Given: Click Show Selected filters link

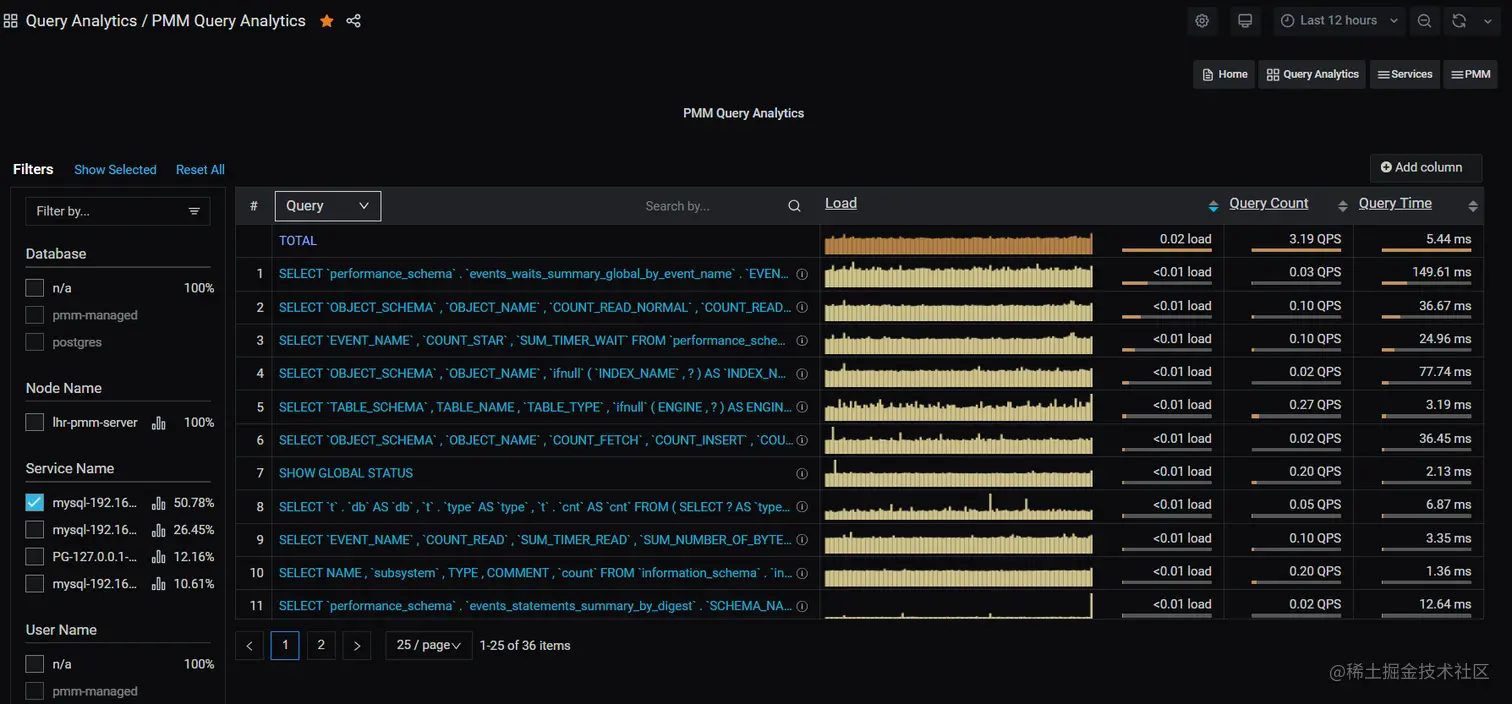Looking at the screenshot, I should tap(115, 170).
